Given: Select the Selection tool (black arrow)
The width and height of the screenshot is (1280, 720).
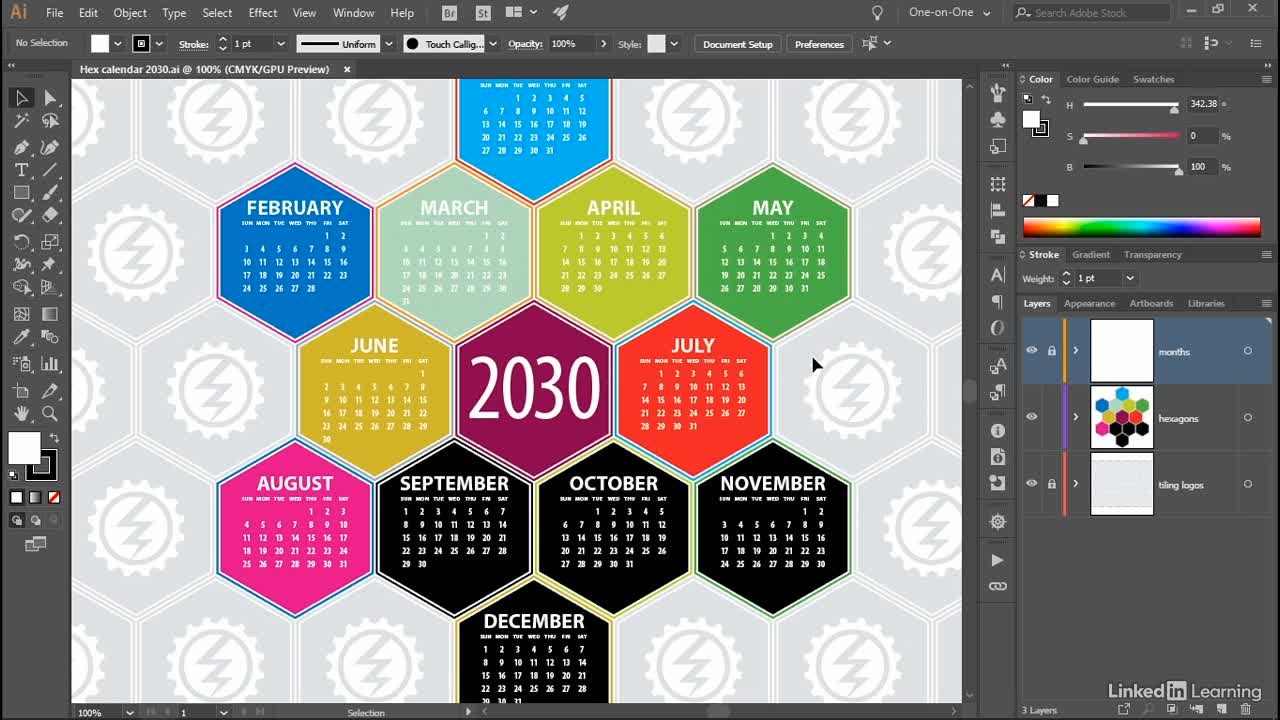Looking at the screenshot, I should [21, 98].
